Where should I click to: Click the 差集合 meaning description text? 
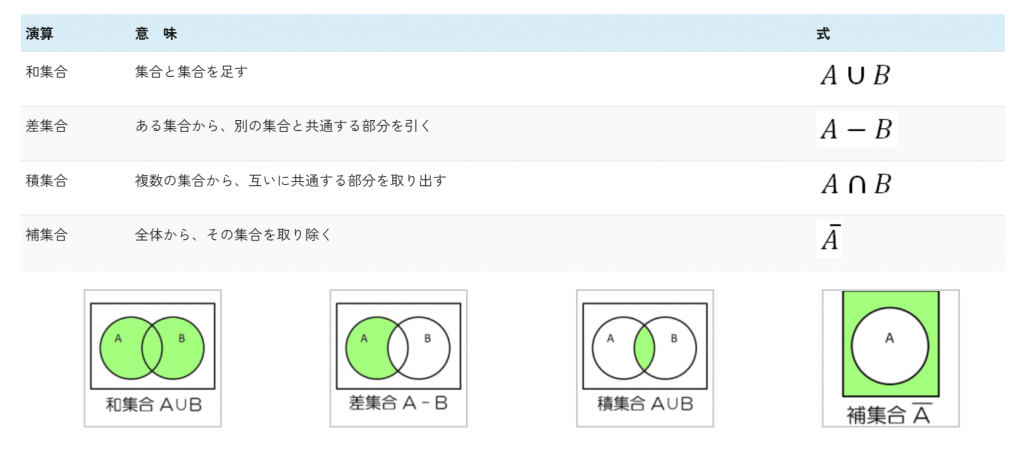pos(283,126)
